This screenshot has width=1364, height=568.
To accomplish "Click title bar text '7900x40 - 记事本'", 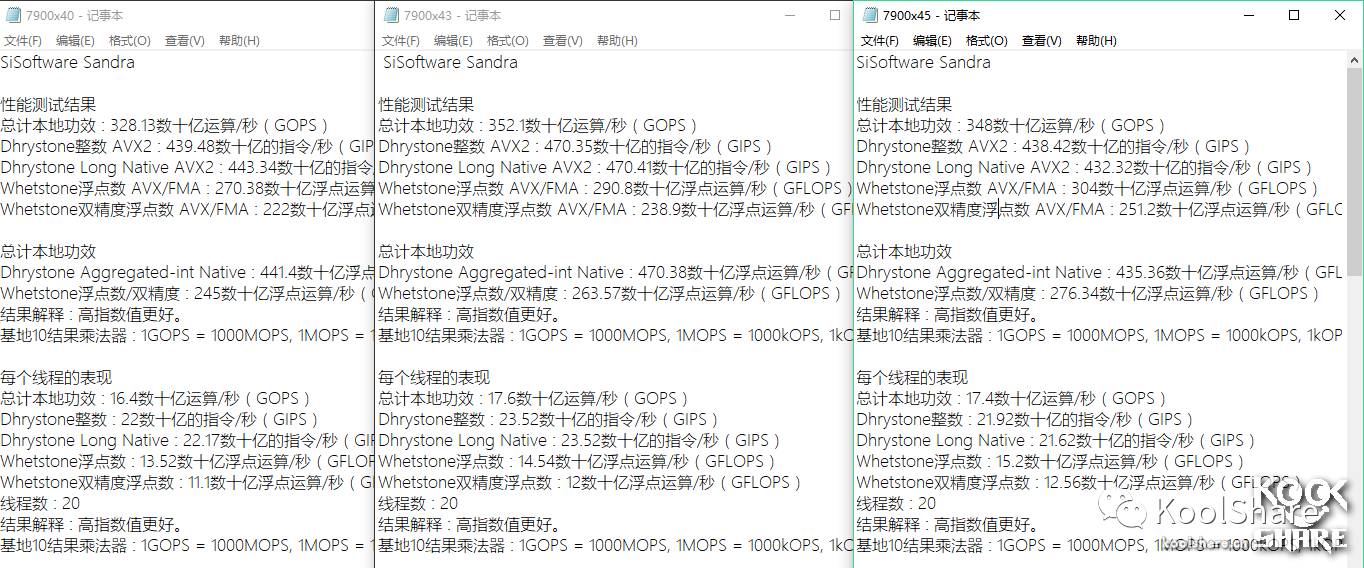I will (x=74, y=15).
